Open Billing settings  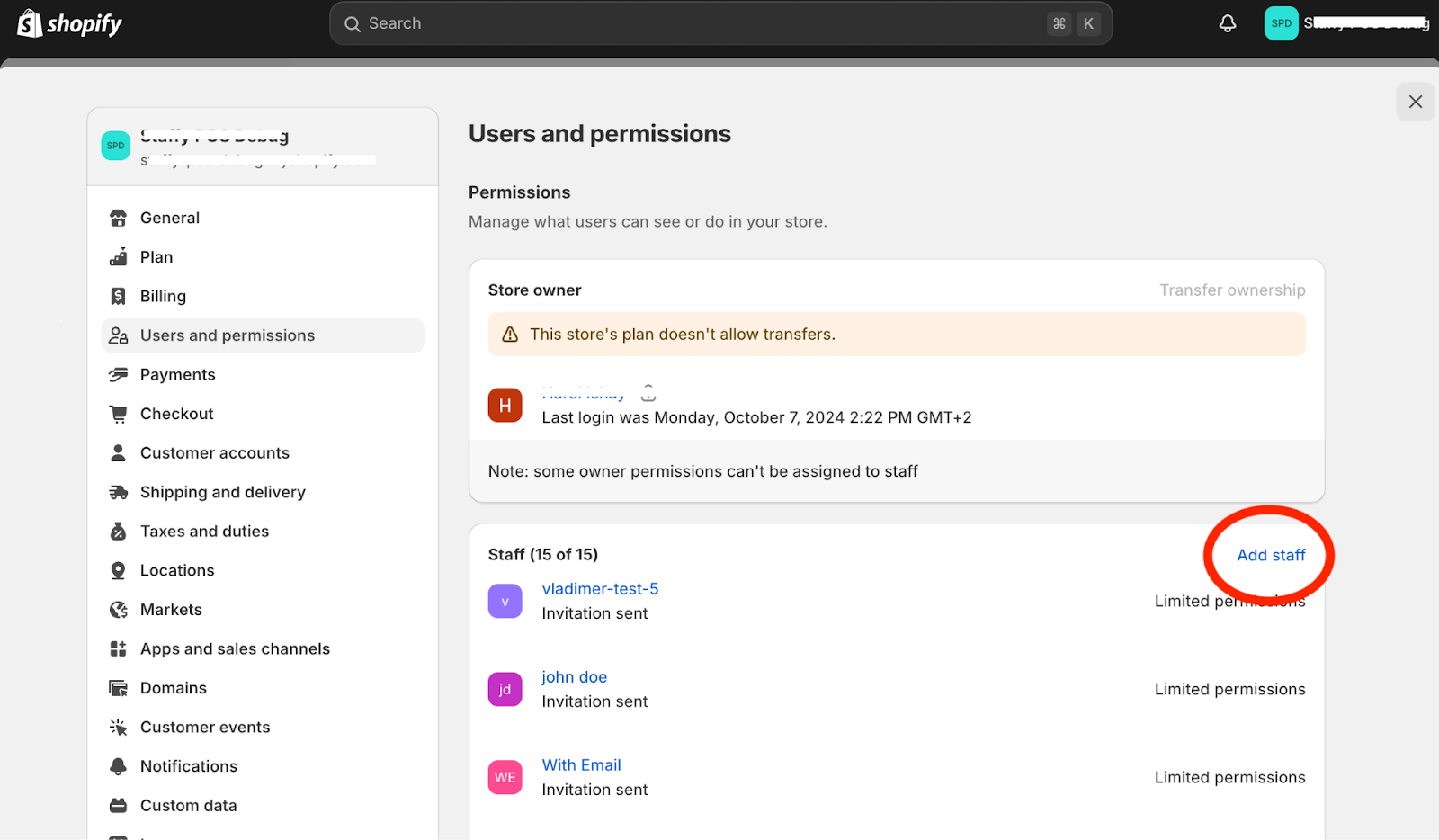263,296
